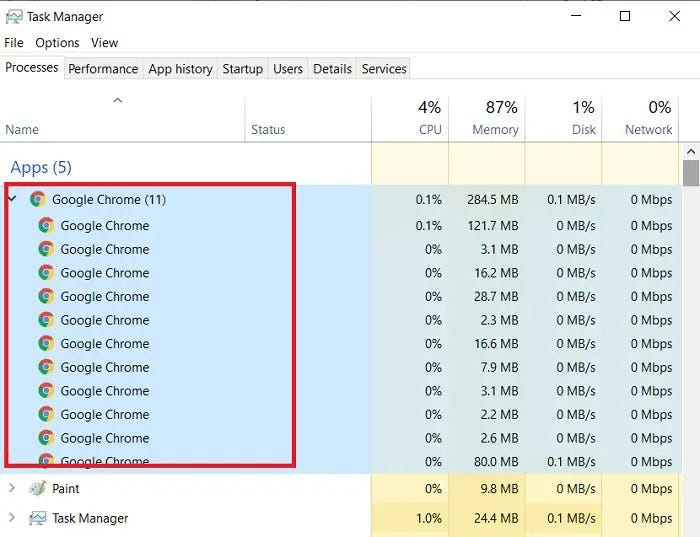Minimize the Task Manager window
Viewport: 700px width, 537px height.
(x=576, y=17)
